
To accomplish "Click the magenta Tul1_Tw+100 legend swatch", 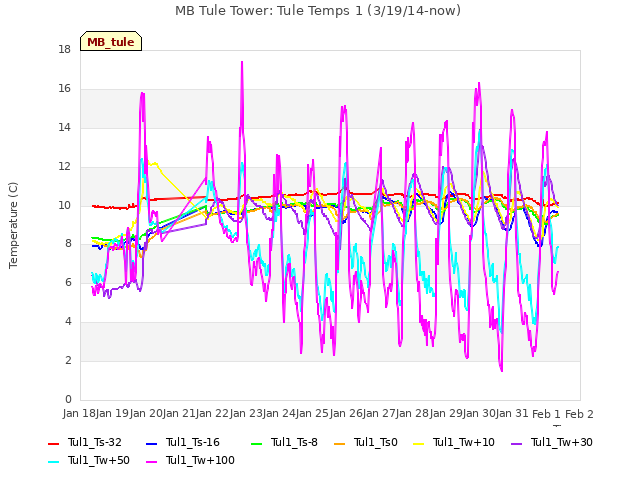I will (x=151, y=461).
